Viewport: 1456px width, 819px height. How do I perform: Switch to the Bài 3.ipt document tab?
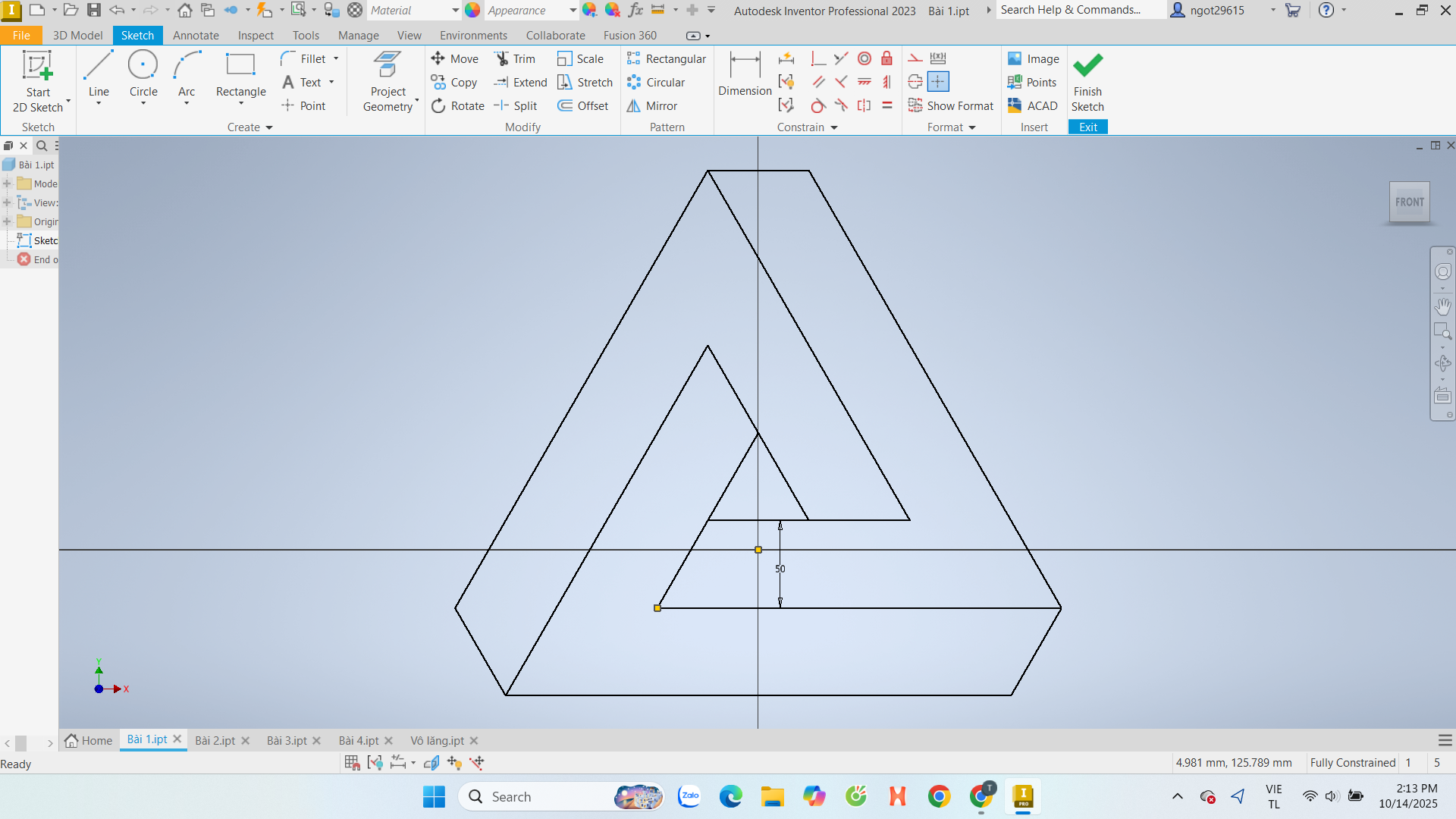click(287, 740)
